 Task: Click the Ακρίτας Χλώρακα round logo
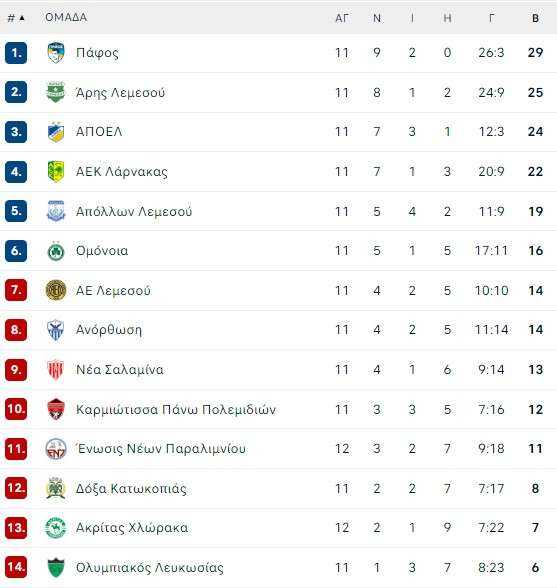pyautogui.click(x=56, y=528)
